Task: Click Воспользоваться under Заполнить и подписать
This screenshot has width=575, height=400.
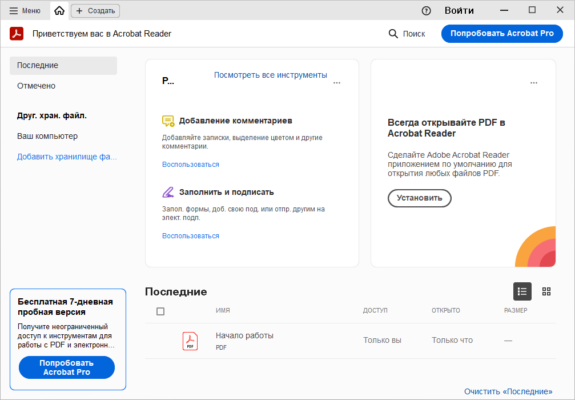Action: click(190, 236)
